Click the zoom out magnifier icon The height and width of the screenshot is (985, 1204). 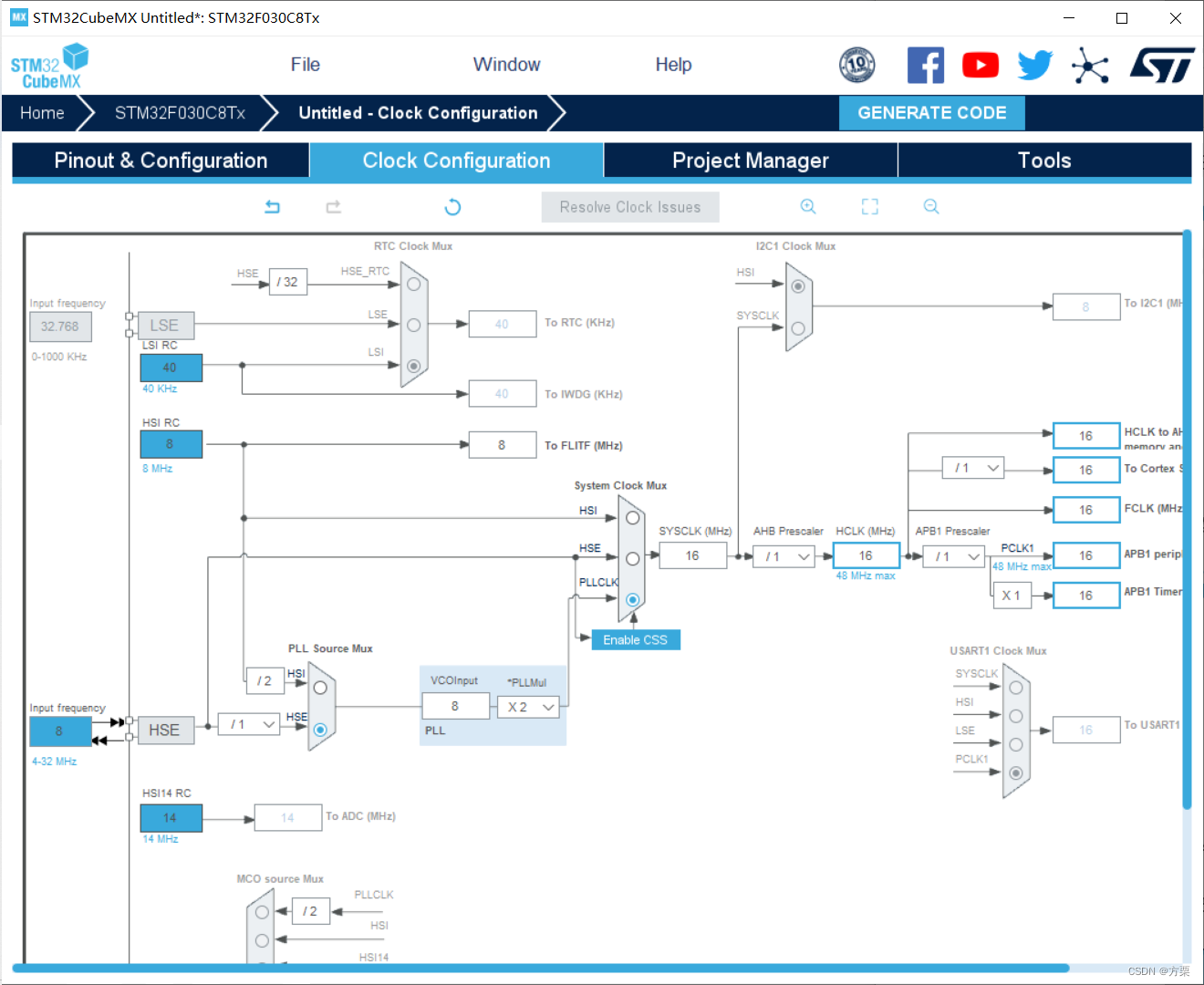(931, 207)
